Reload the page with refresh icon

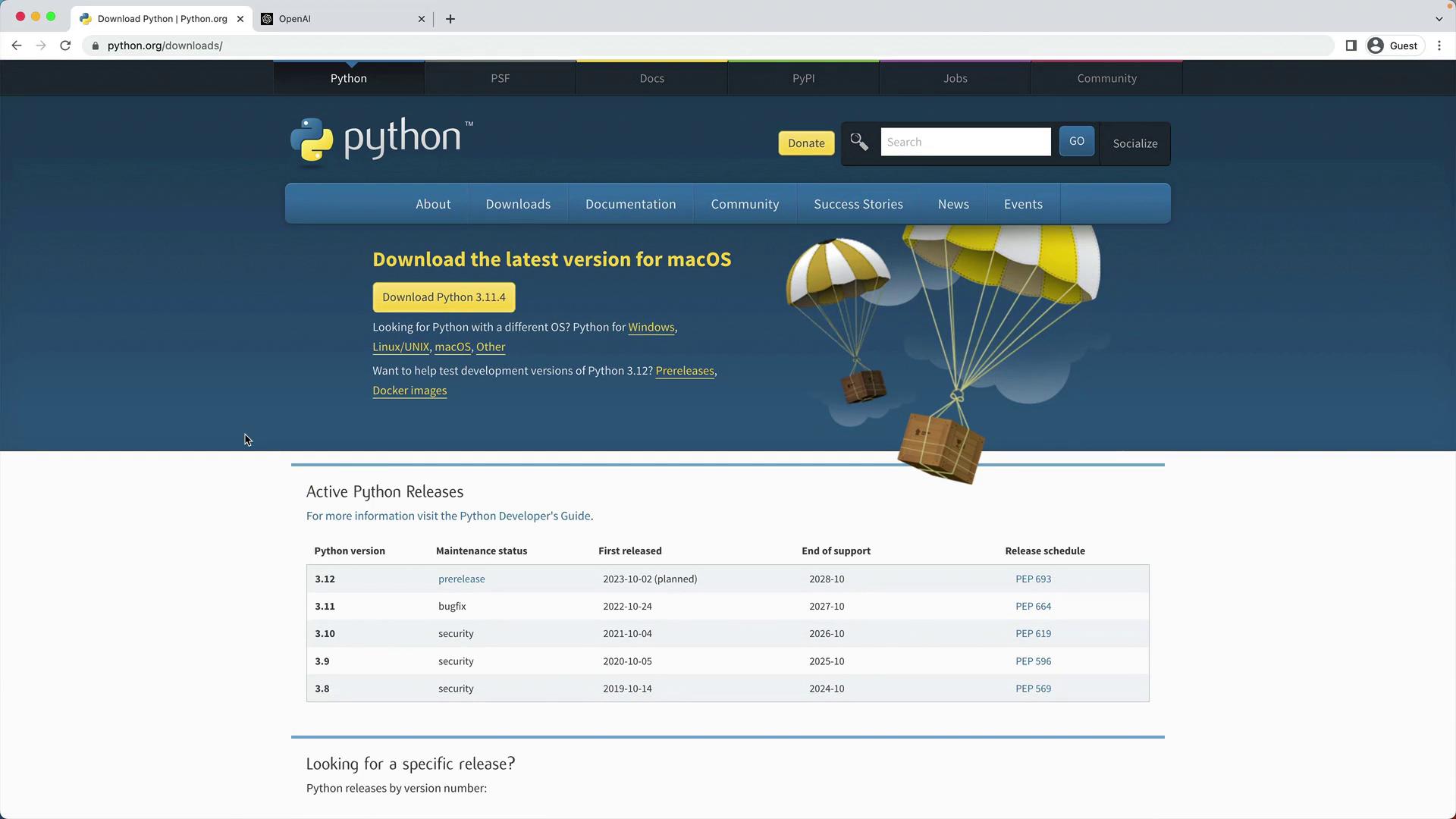pos(65,45)
